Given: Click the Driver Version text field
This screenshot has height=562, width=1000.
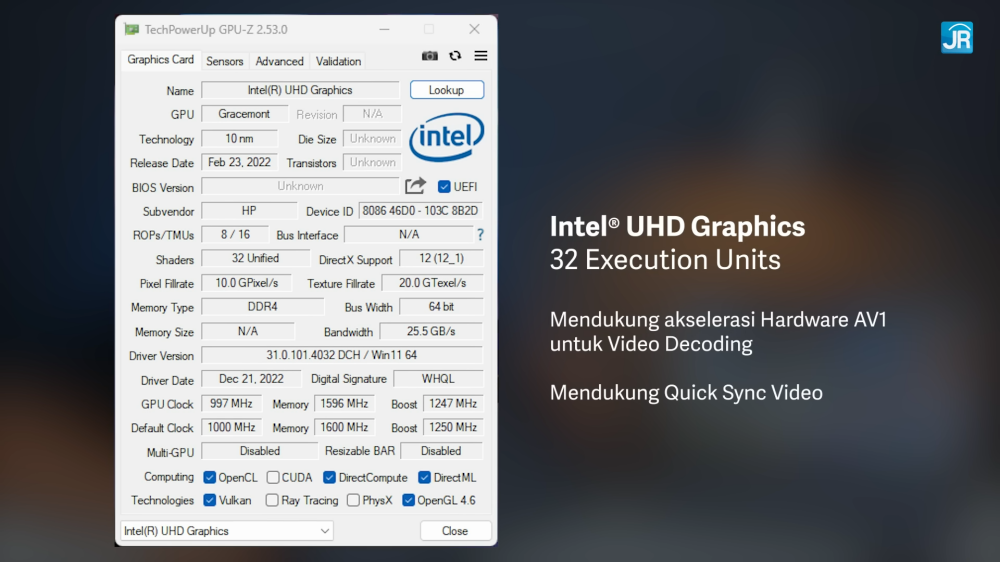Looking at the screenshot, I should tap(342, 355).
